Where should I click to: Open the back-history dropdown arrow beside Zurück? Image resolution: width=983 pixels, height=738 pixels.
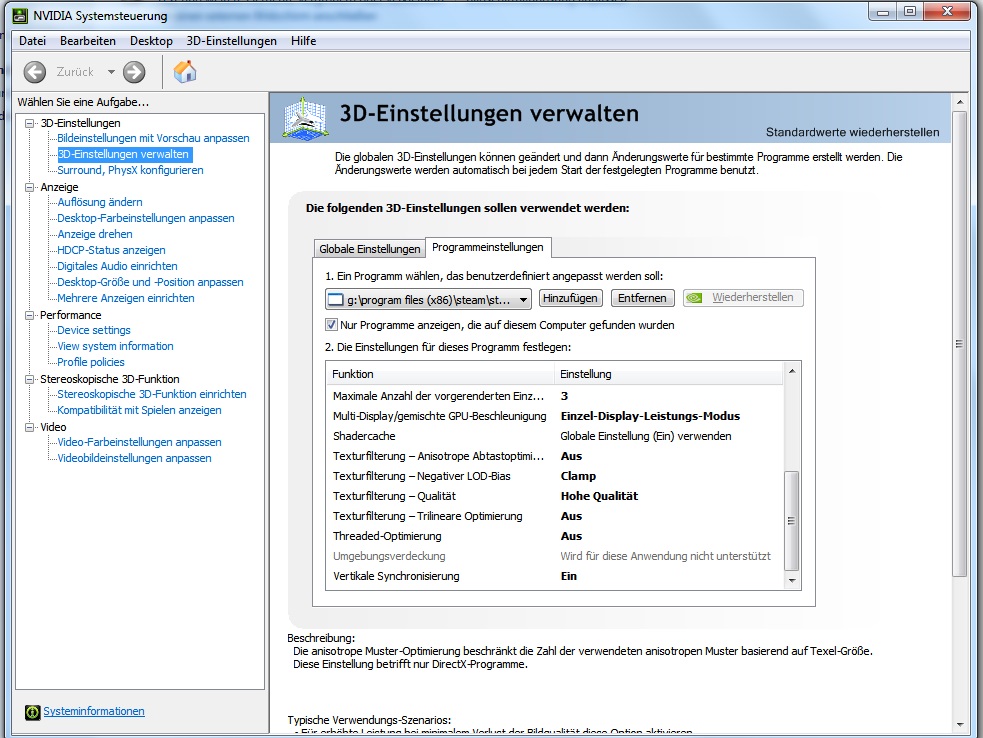(111, 72)
